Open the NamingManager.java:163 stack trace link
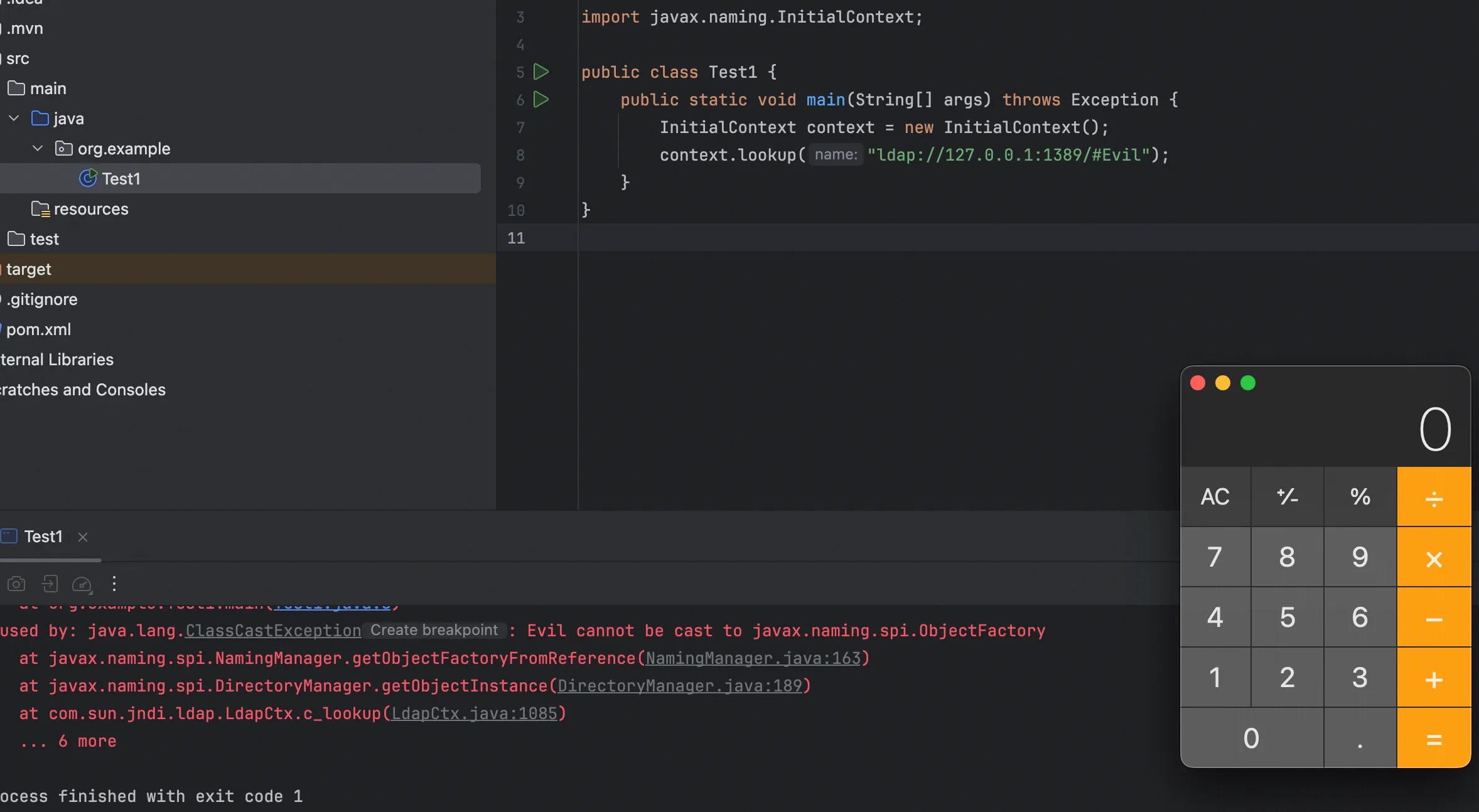 click(753, 658)
